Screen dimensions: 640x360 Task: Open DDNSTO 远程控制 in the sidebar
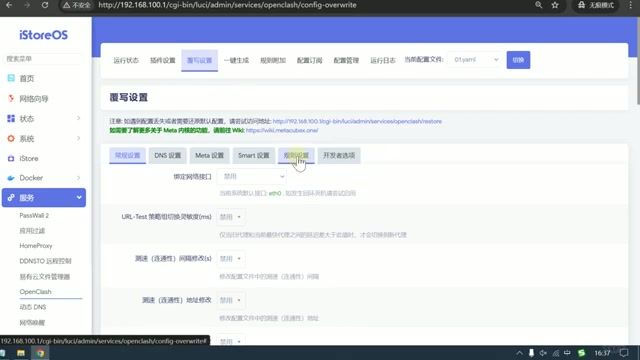pyautogui.click(x=45, y=261)
